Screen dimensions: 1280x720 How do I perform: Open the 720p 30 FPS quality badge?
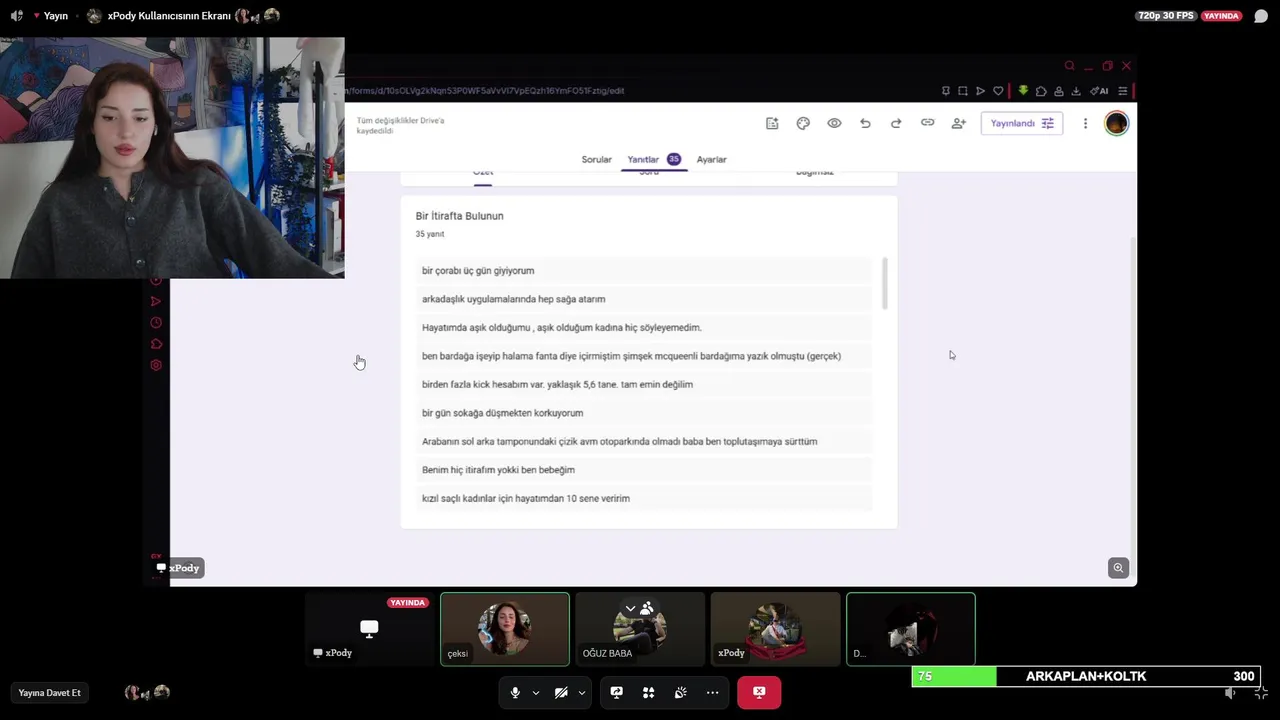tap(1167, 16)
